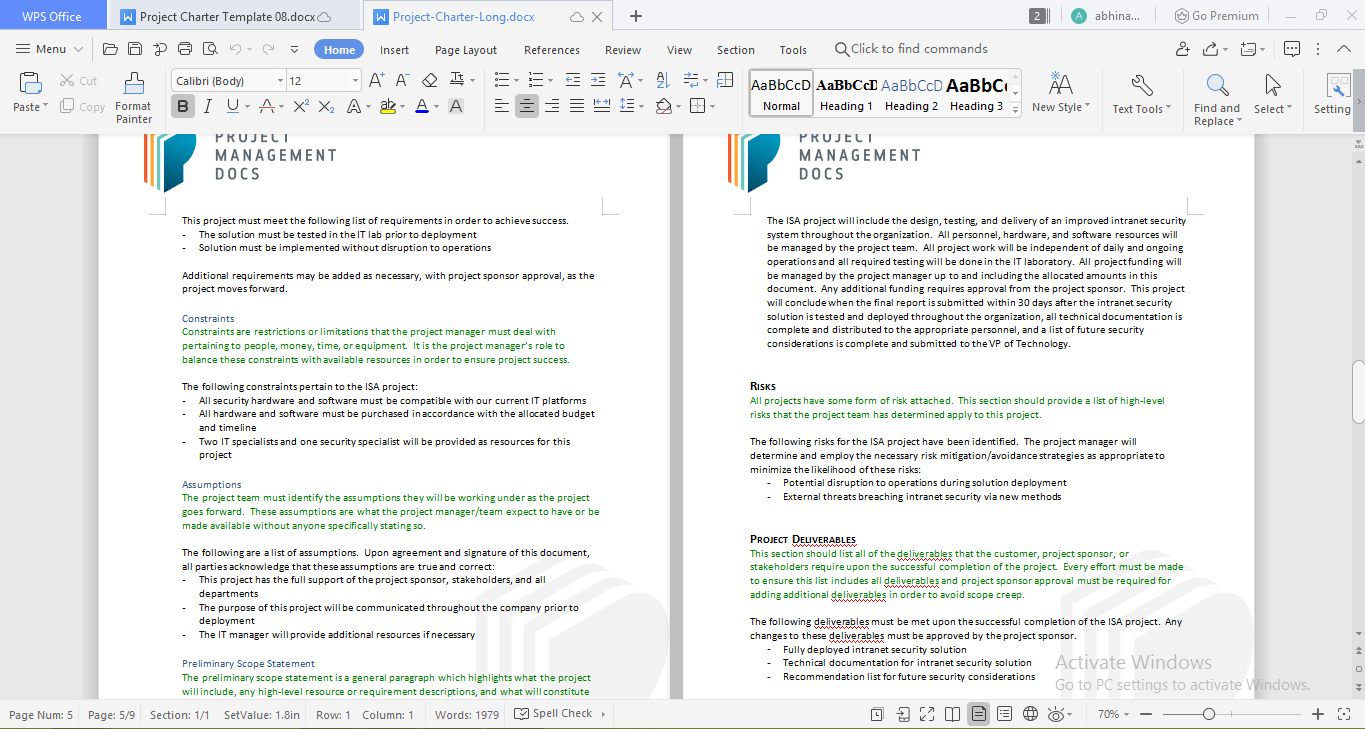Set Center paragraph alignment

tap(527, 106)
